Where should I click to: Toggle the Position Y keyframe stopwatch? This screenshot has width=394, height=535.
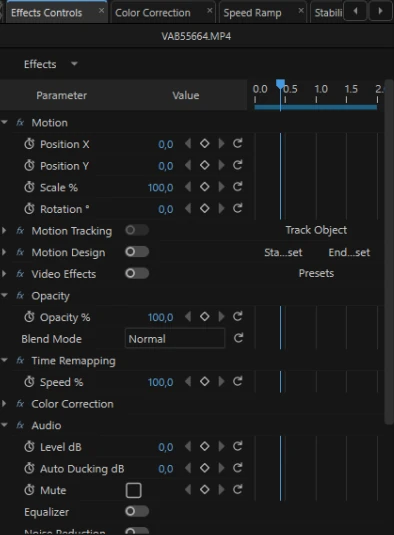click(x=29, y=166)
